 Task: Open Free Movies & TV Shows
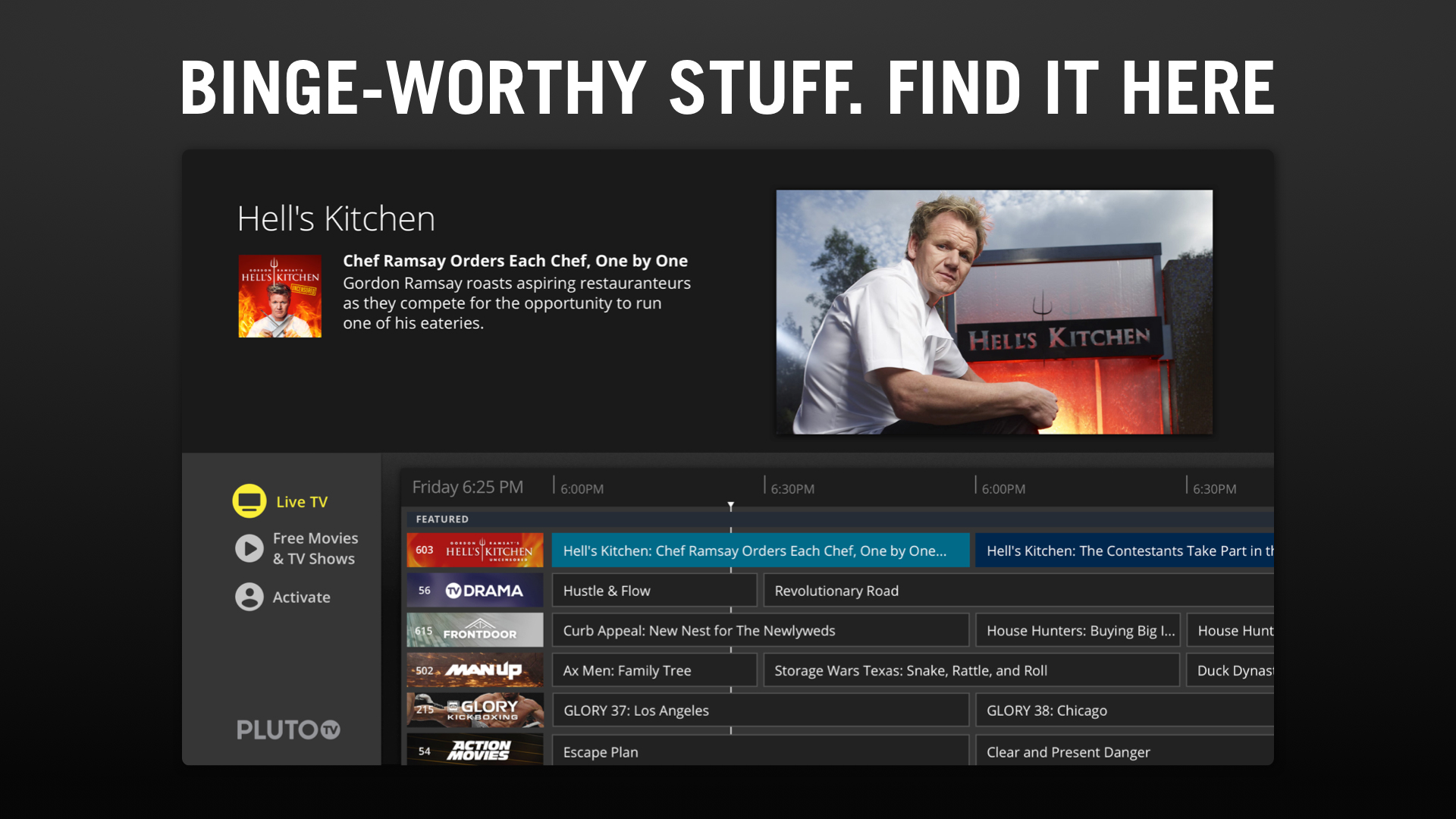(x=315, y=548)
